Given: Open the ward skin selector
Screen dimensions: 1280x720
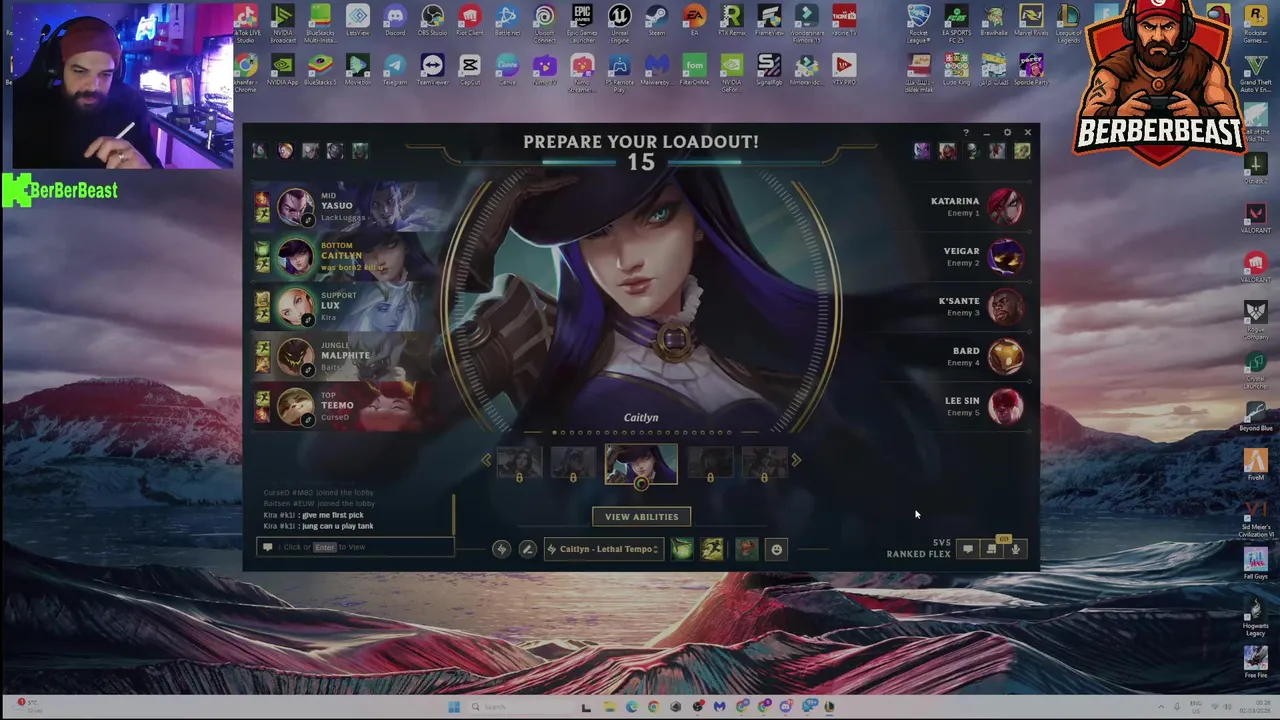Looking at the screenshot, I should click(x=746, y=549).
